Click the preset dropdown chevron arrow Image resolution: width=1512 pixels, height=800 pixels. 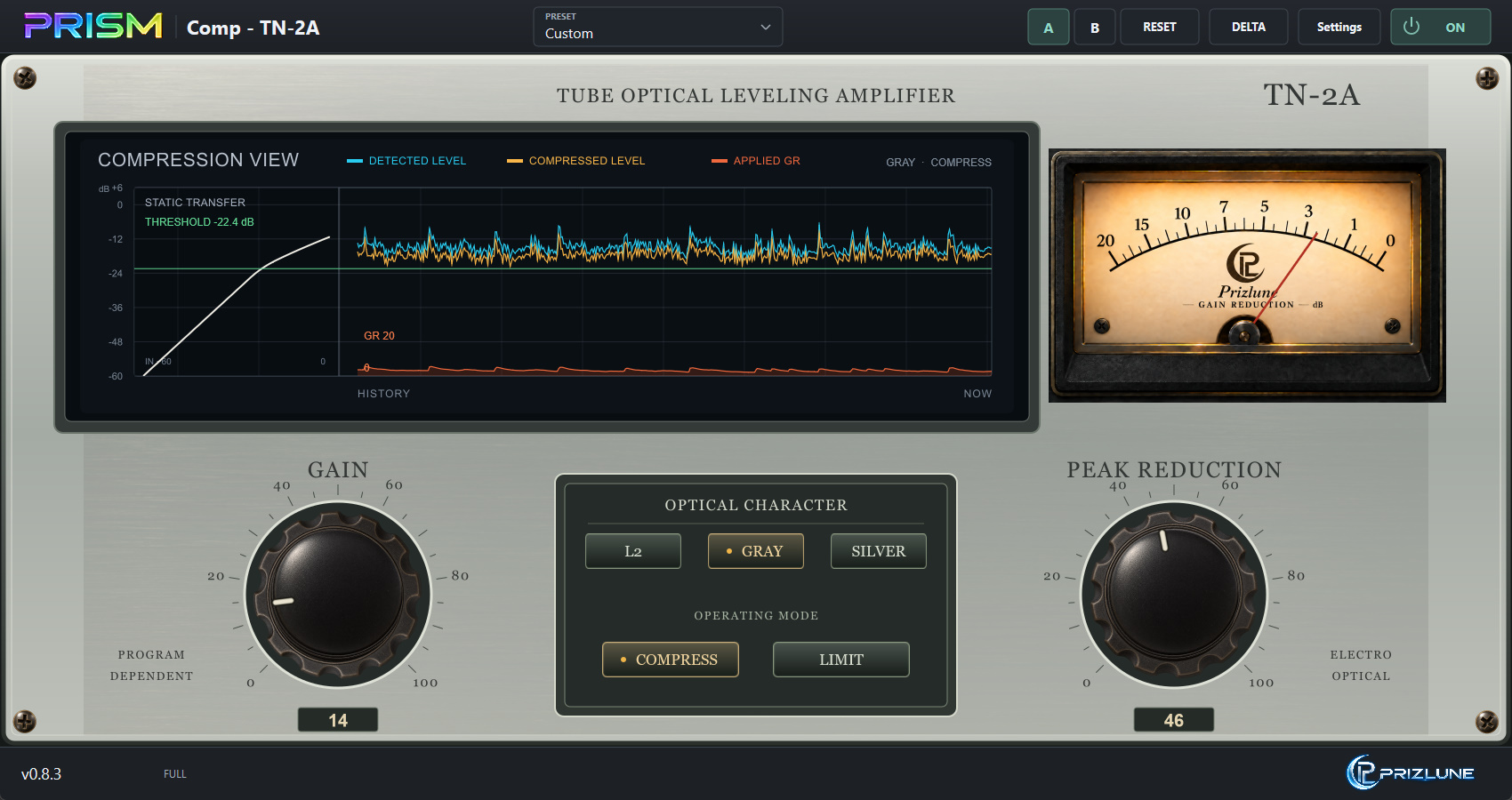click(766, 27)
